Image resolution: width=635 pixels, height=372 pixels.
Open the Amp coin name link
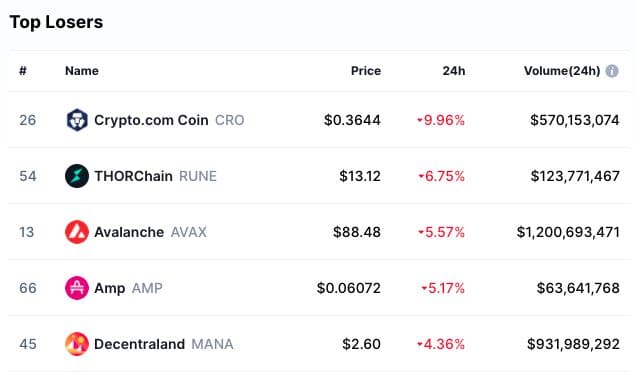[109, 288]
